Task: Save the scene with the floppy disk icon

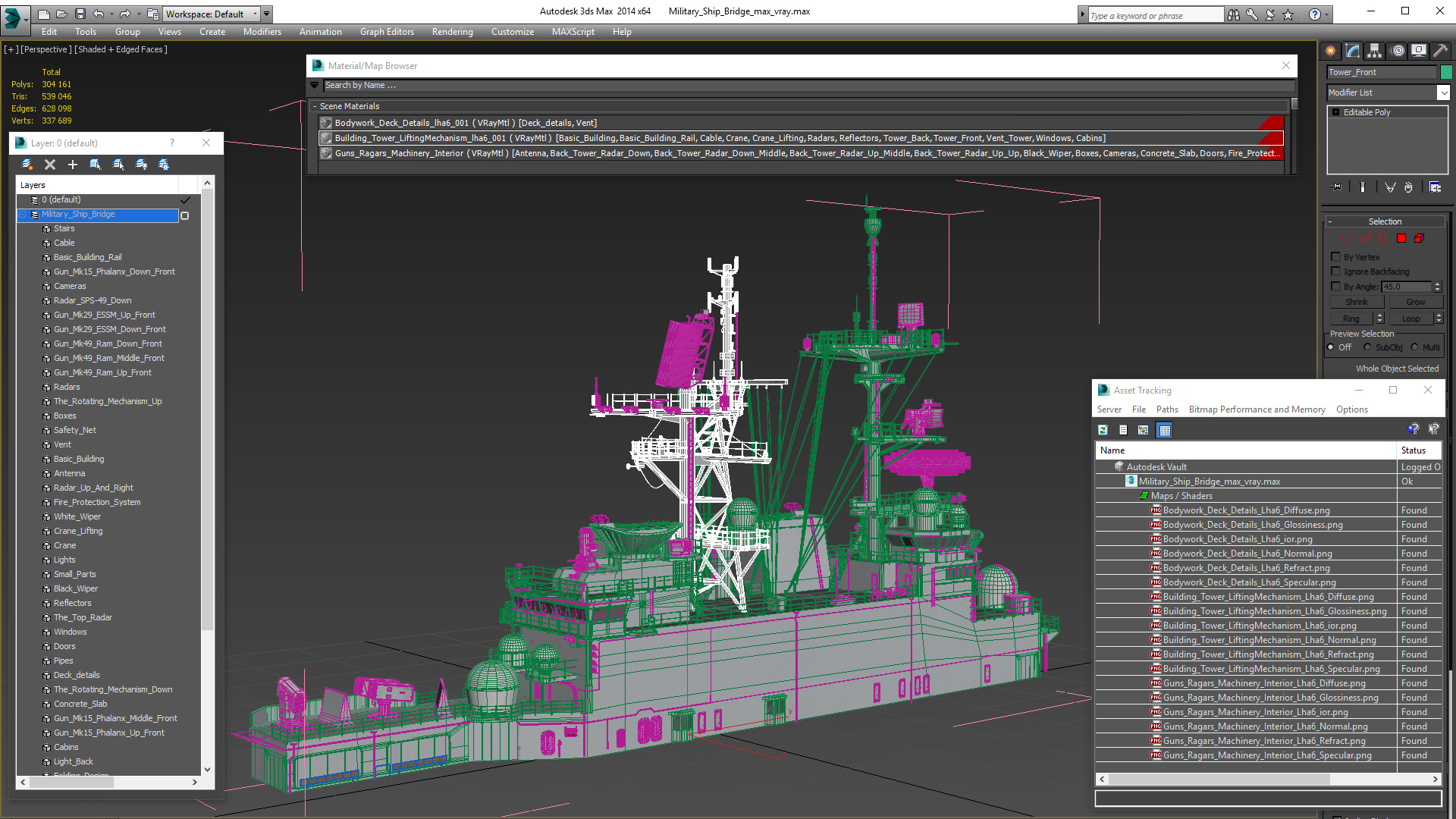Action: point(80,14)
